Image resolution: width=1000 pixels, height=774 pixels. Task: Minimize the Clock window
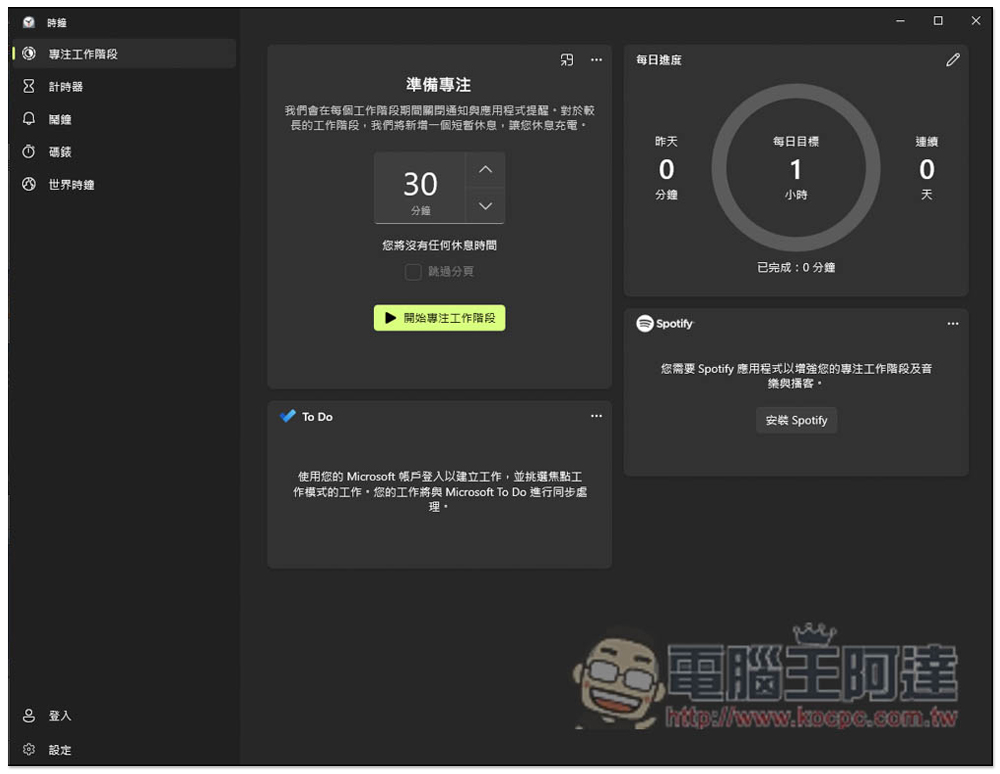[x=900, y=21]
